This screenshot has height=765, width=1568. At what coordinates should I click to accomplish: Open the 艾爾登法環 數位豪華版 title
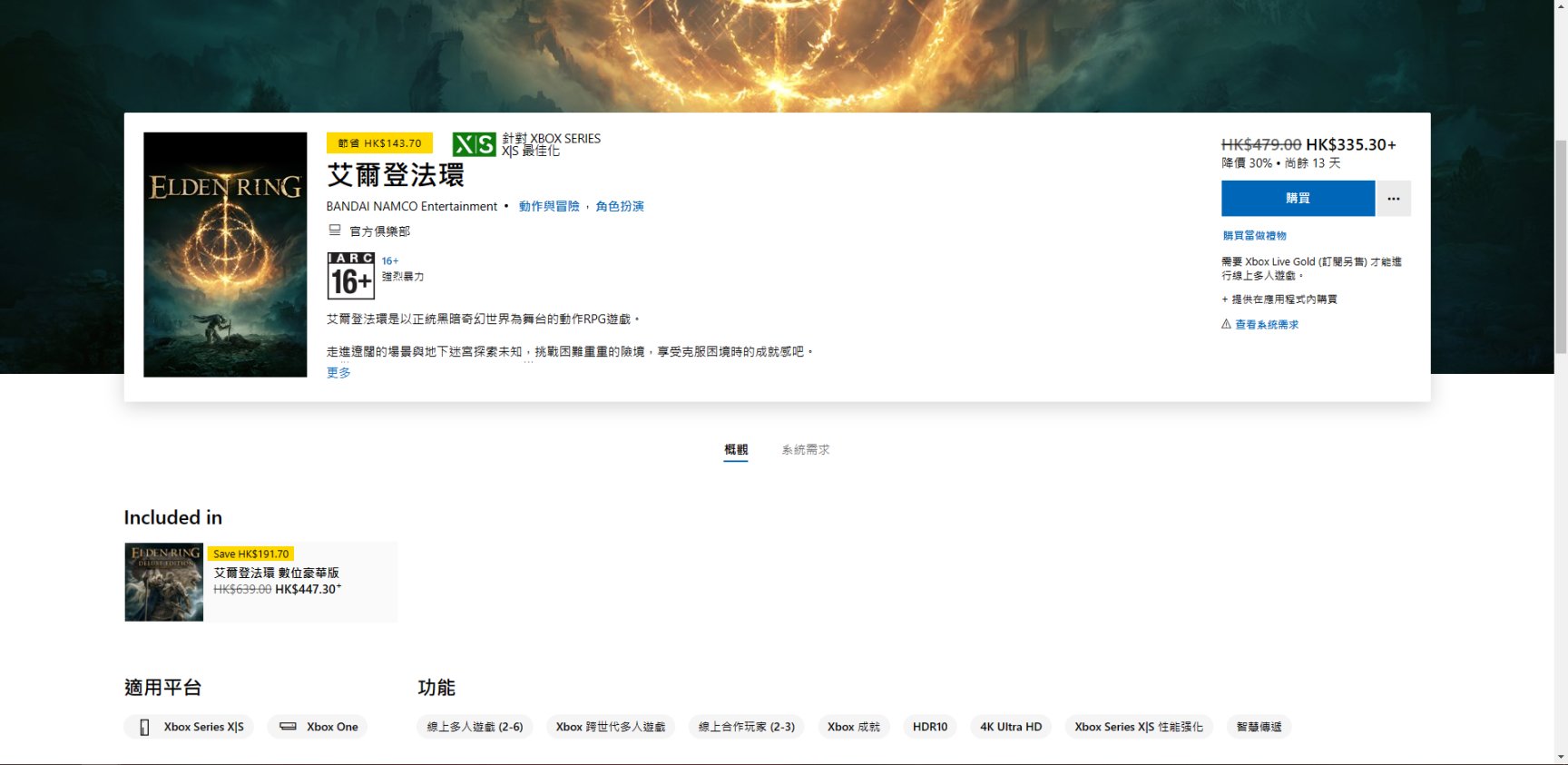pos(277,573)
